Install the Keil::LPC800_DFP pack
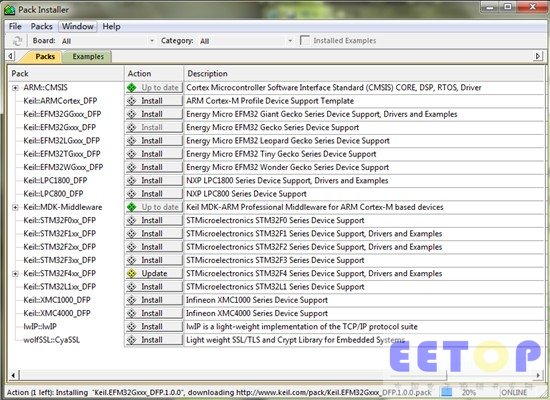The width and height of the screenshot is (550, 400). pos(154,194)
